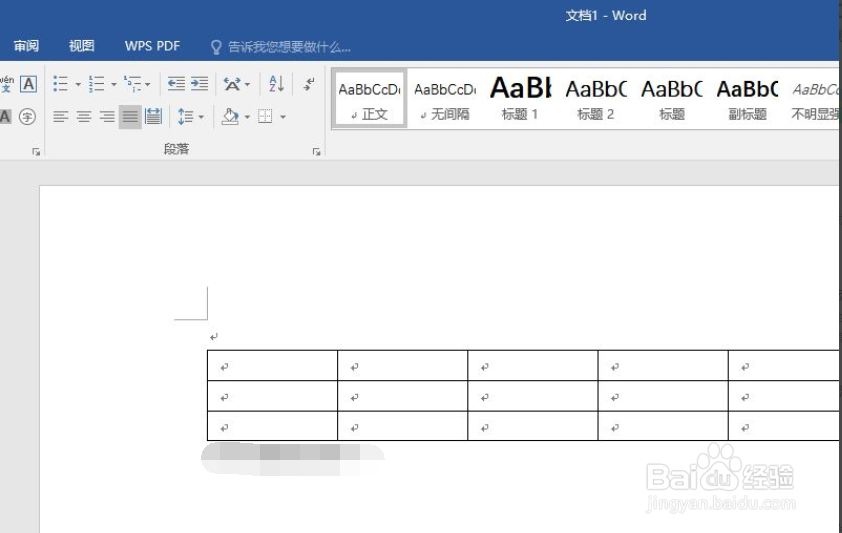The height and width of the screenshot is (533, 842).
Task: Open multilevel list dropdown arrow
Action: click(x=148, y=84)
